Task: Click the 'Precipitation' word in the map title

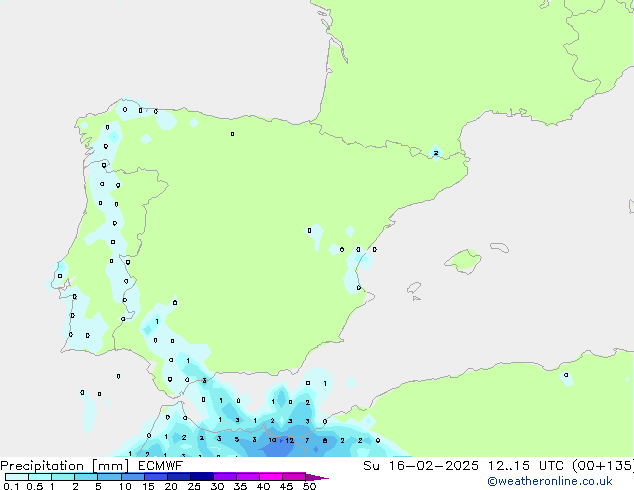Action: 42,466
